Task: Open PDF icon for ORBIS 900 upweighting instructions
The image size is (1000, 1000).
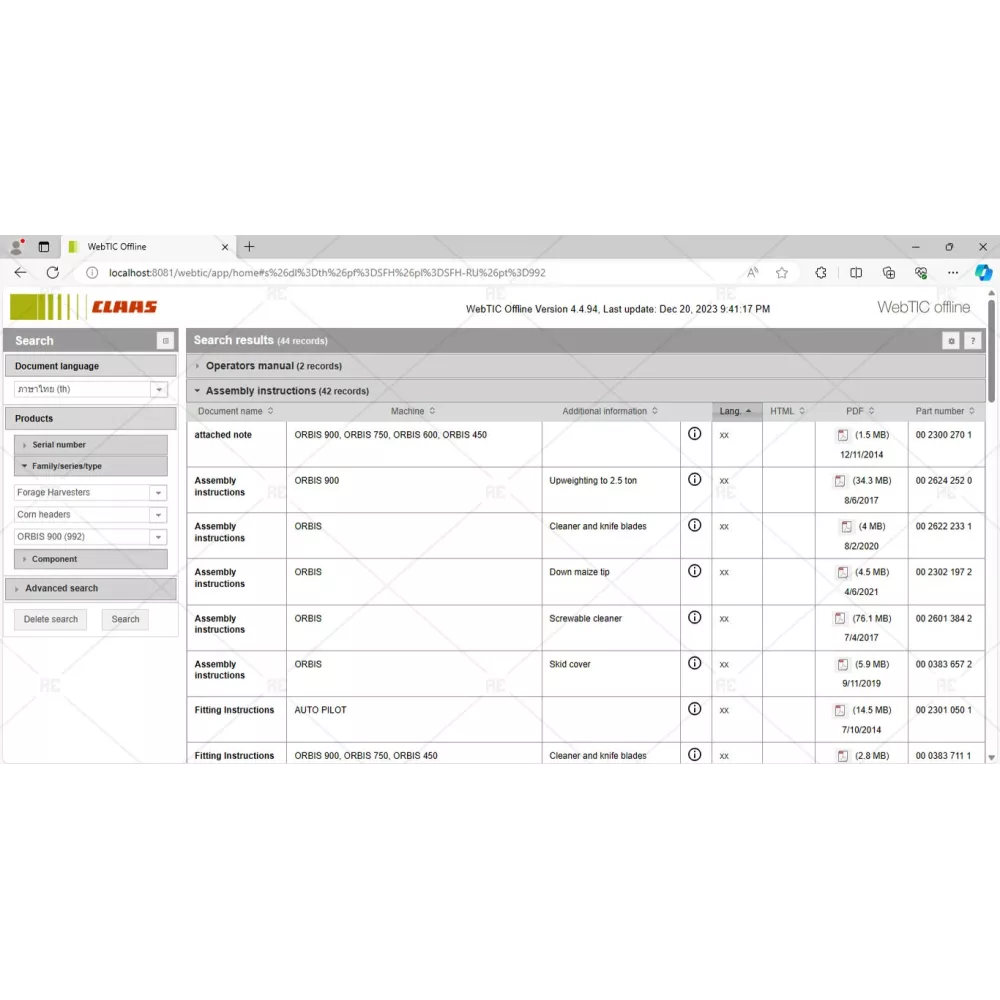Action: (840, 481)
